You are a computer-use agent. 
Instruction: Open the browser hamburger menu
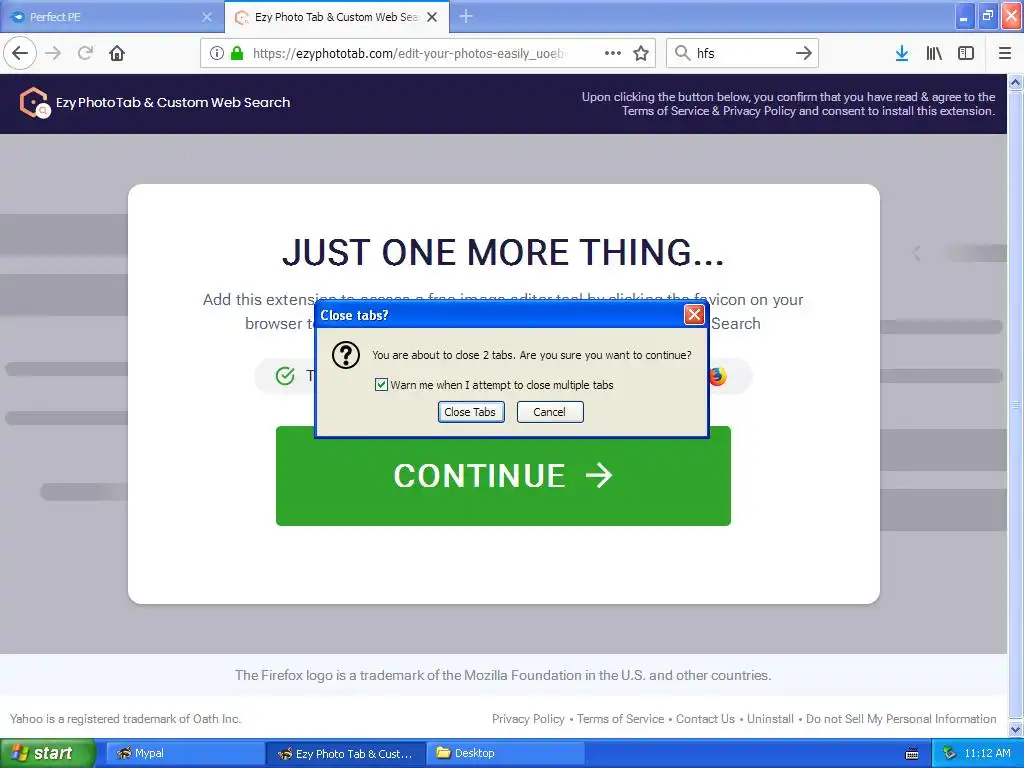1005,53
